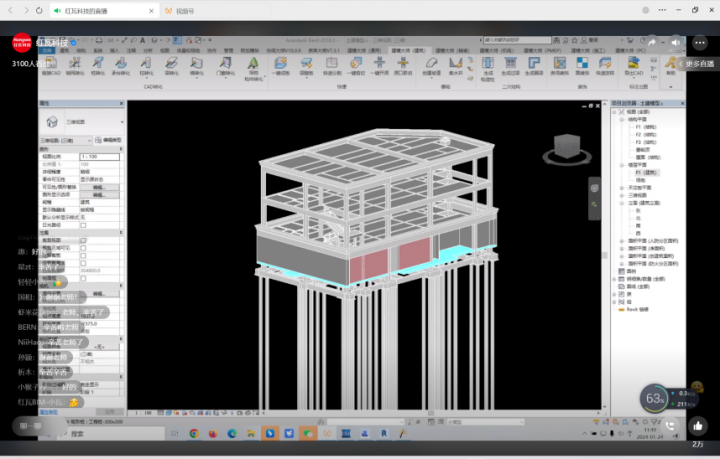Click the 生成构造柱 ribbon tool
This screenshot has height=459, width=720.
click(488, 67)
